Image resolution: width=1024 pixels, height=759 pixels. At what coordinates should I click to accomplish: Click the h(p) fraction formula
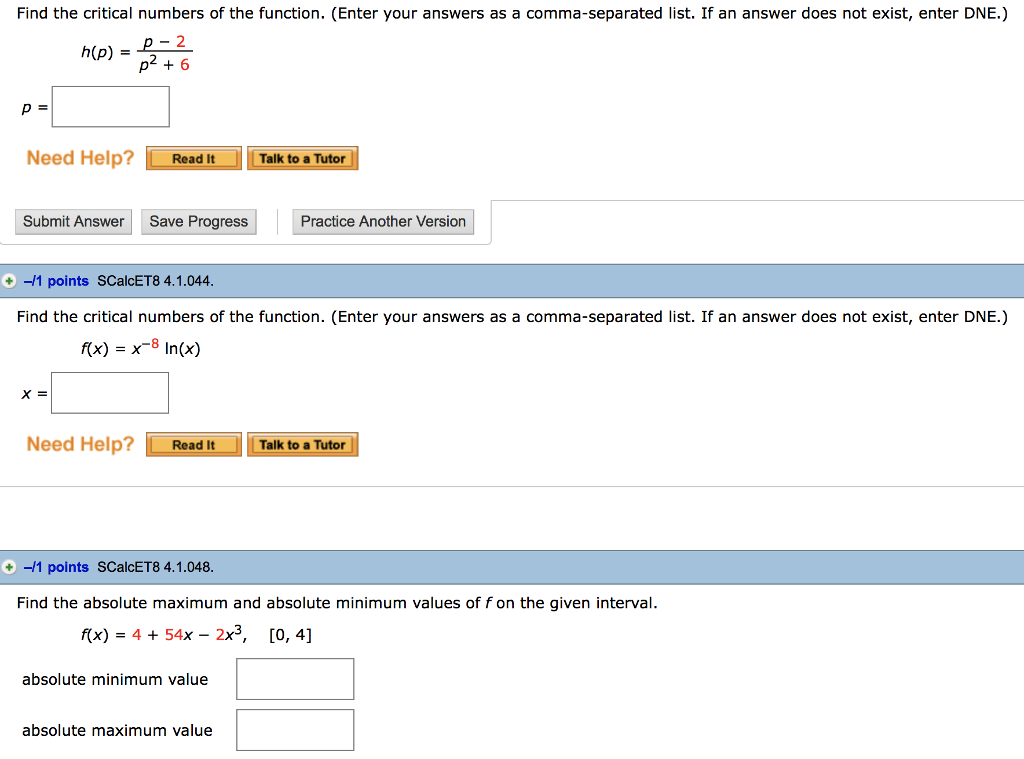(136, 53)
